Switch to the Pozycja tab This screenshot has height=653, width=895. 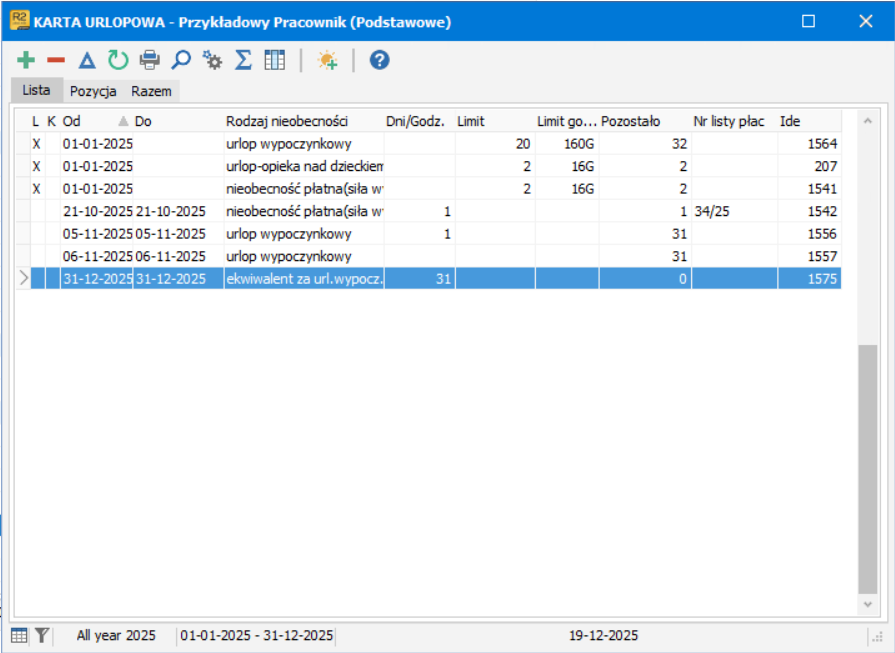(93, 91)
